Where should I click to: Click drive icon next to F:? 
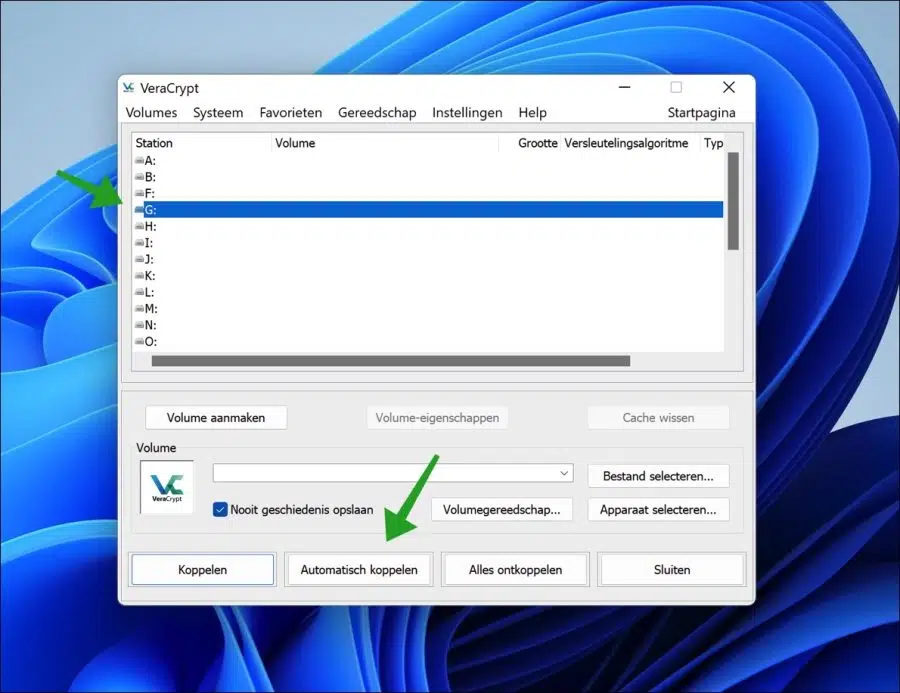tap(139, 193)
